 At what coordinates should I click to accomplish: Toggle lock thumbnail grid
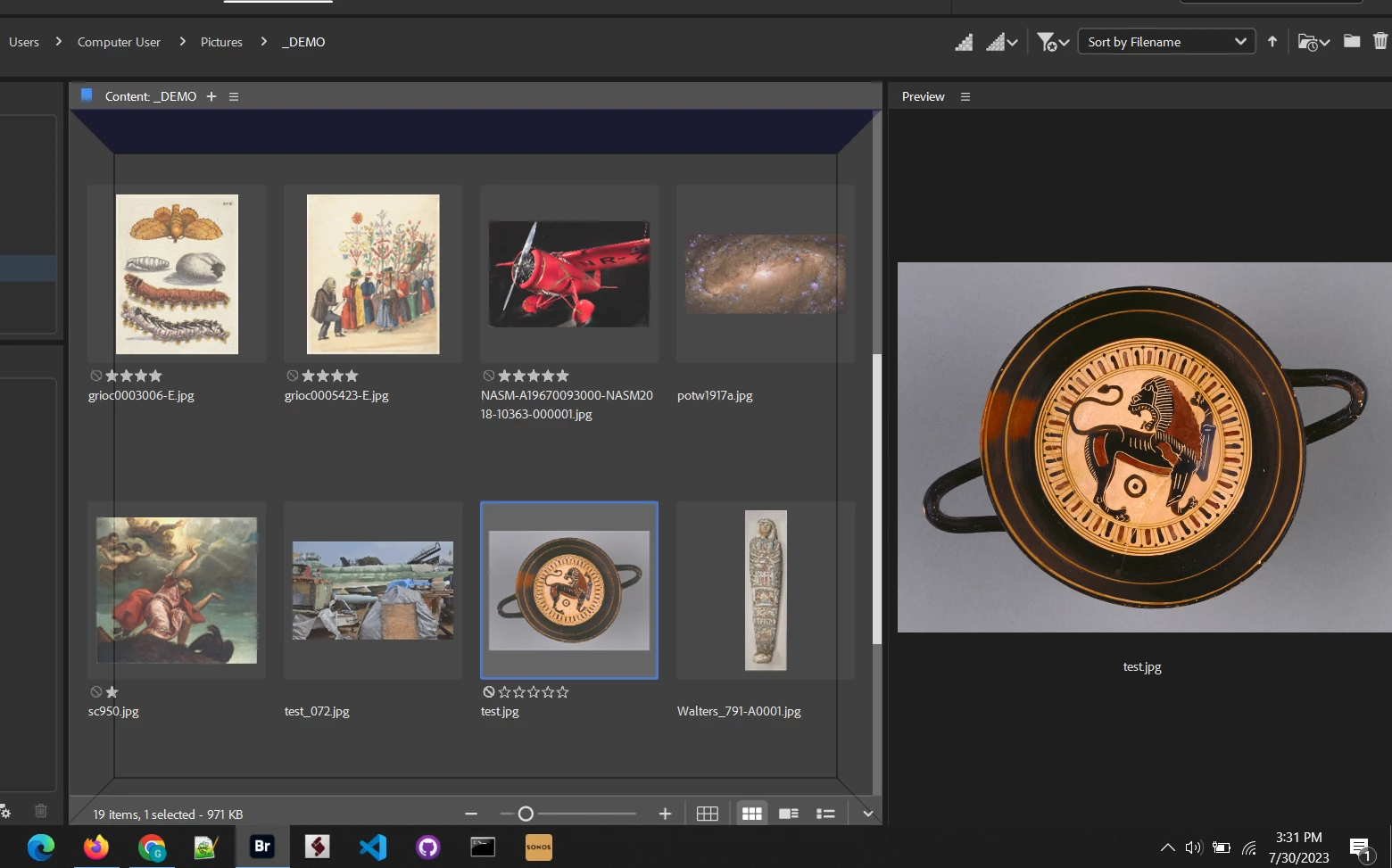point(708,814)
